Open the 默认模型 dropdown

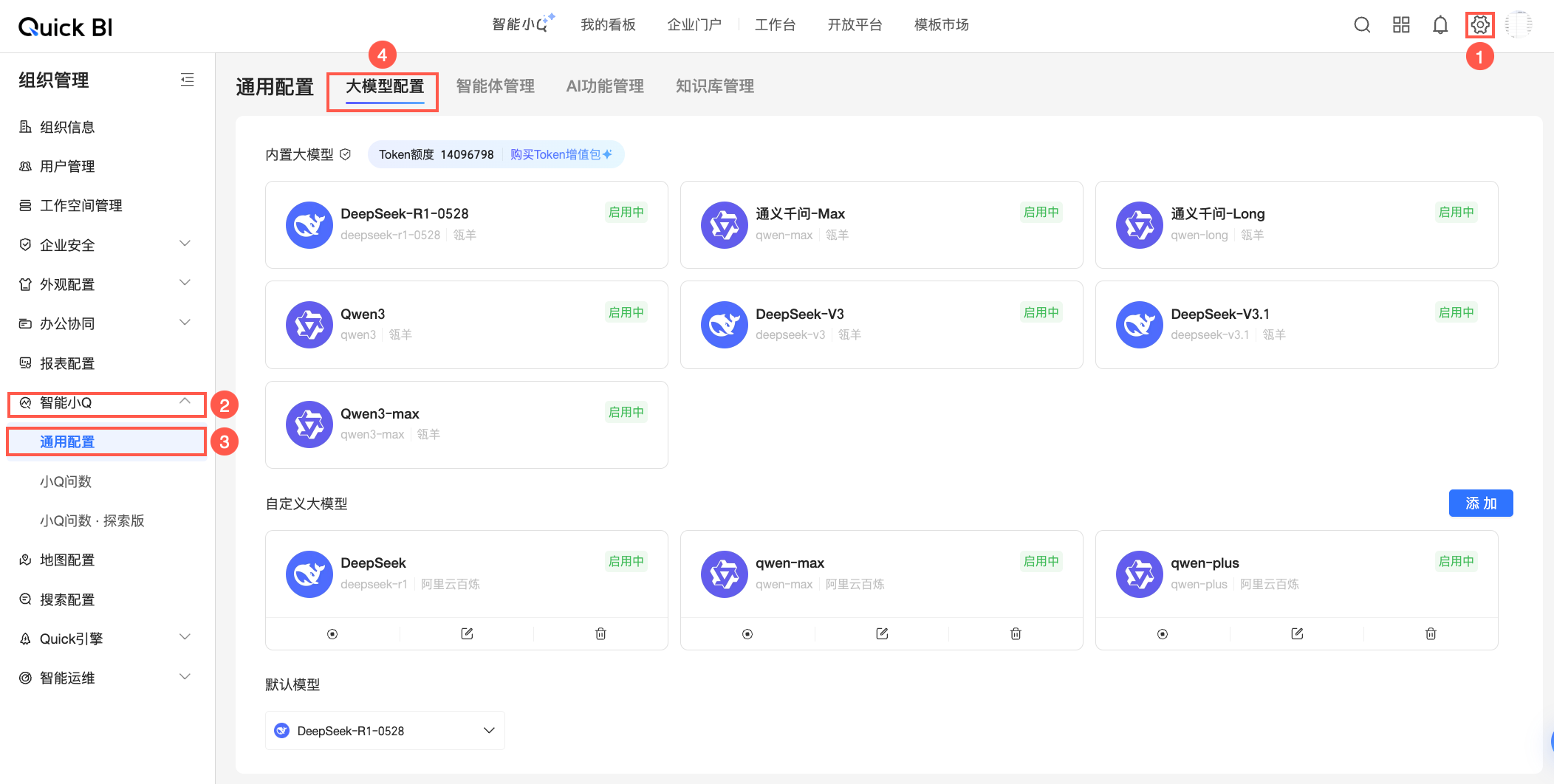tap(385, 731)
